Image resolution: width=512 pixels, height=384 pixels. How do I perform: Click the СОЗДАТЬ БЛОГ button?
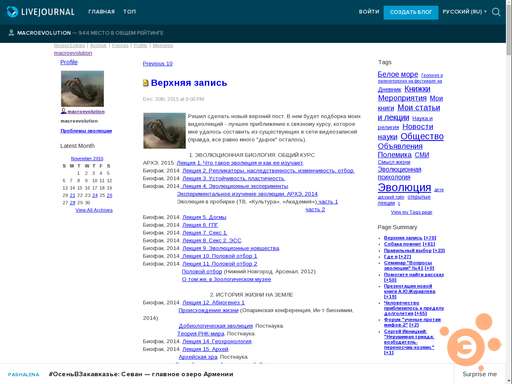coord(411,12)
